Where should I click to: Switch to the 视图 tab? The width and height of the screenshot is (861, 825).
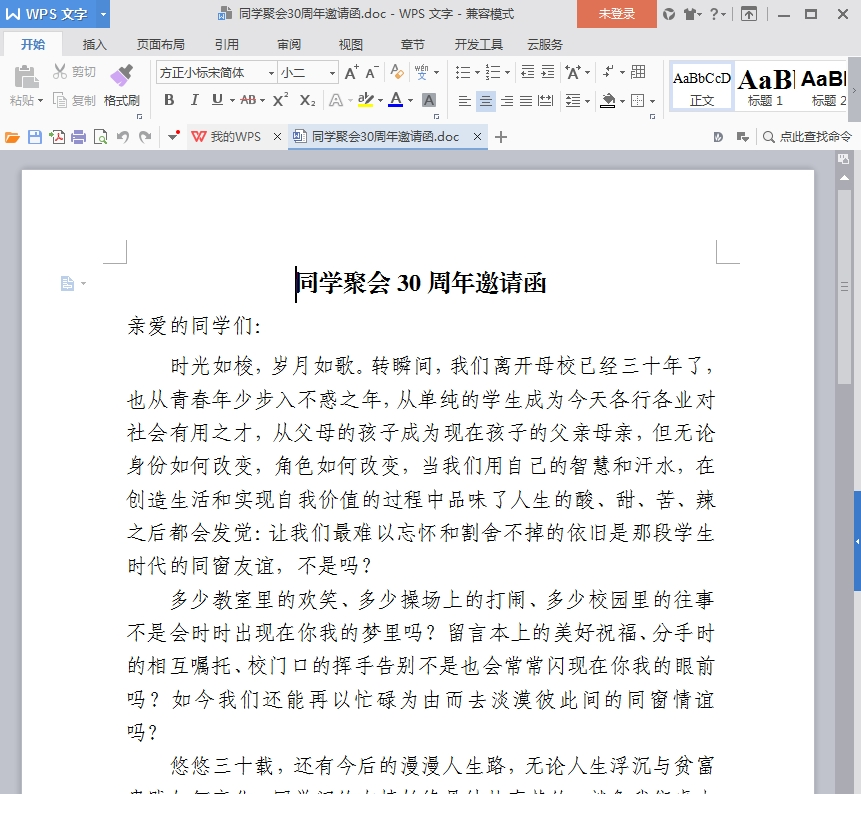350,44
